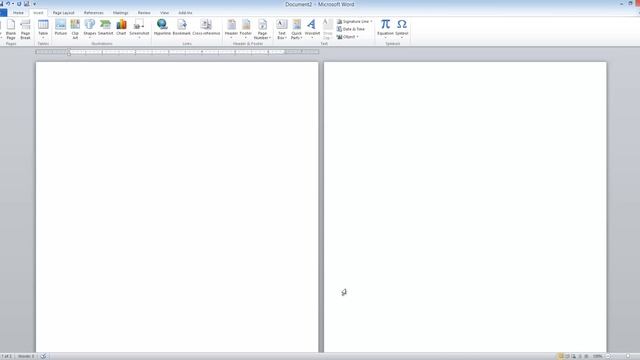The width and height of the screenshot is (640, 360).
Task: Open the Symbol omega menu
Action: [x=402, y=29]
